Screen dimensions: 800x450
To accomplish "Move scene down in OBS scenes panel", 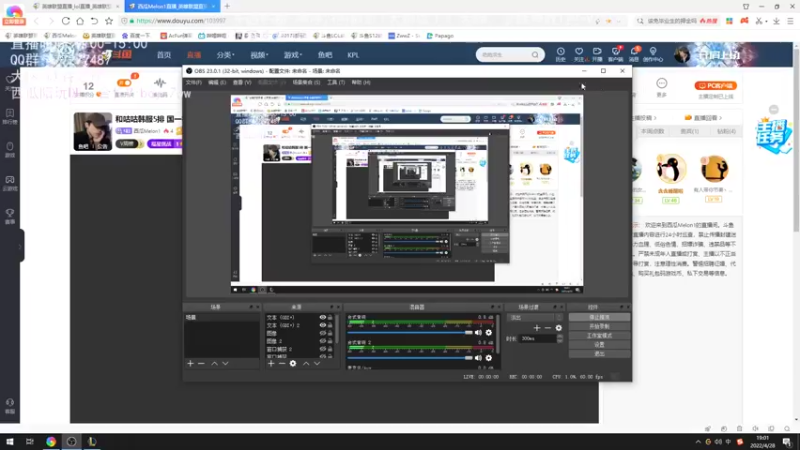I will [225, 363].
